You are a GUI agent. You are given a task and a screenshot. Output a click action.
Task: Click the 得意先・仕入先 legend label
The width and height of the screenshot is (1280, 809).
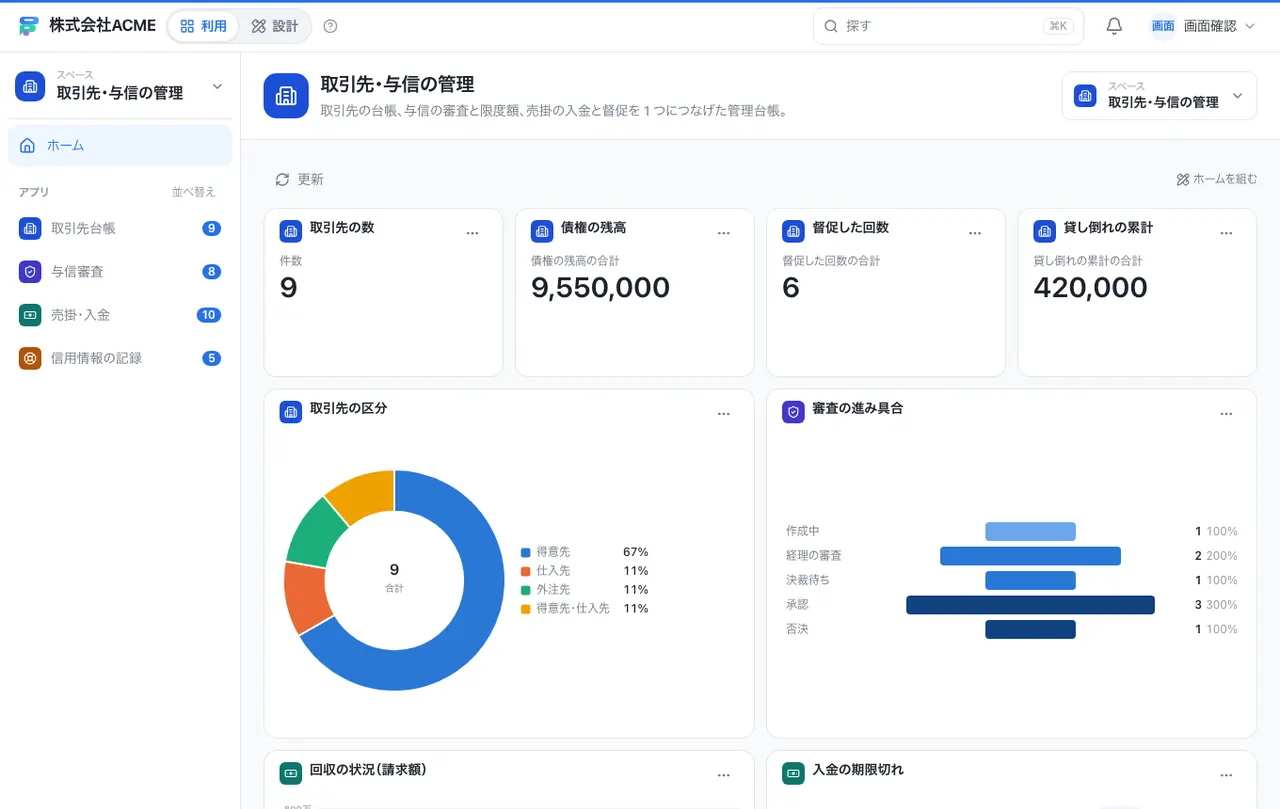pyautogui.click(x=572, y=609)
